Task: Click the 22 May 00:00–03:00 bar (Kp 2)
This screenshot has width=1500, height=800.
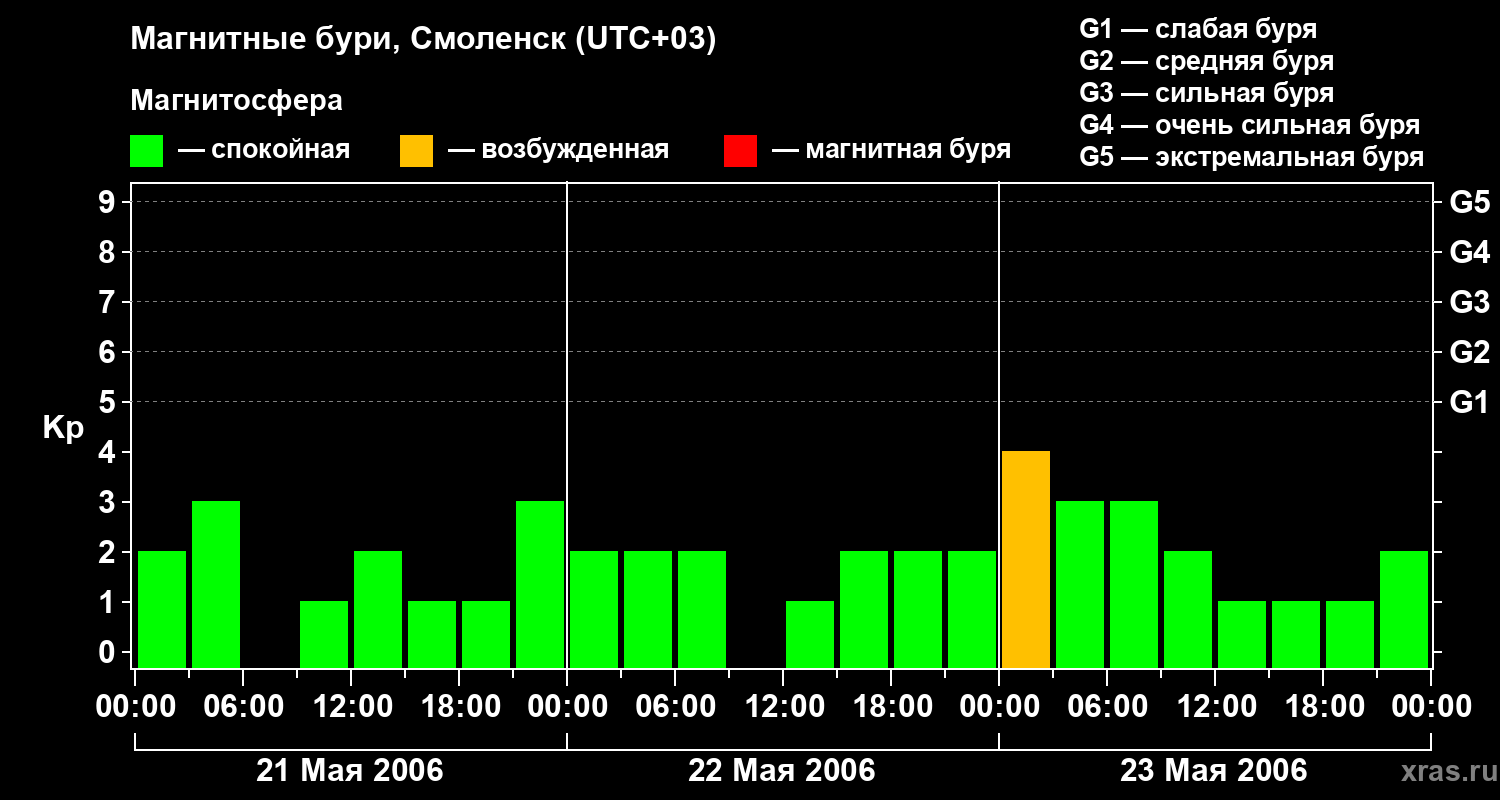Action: 594,609
